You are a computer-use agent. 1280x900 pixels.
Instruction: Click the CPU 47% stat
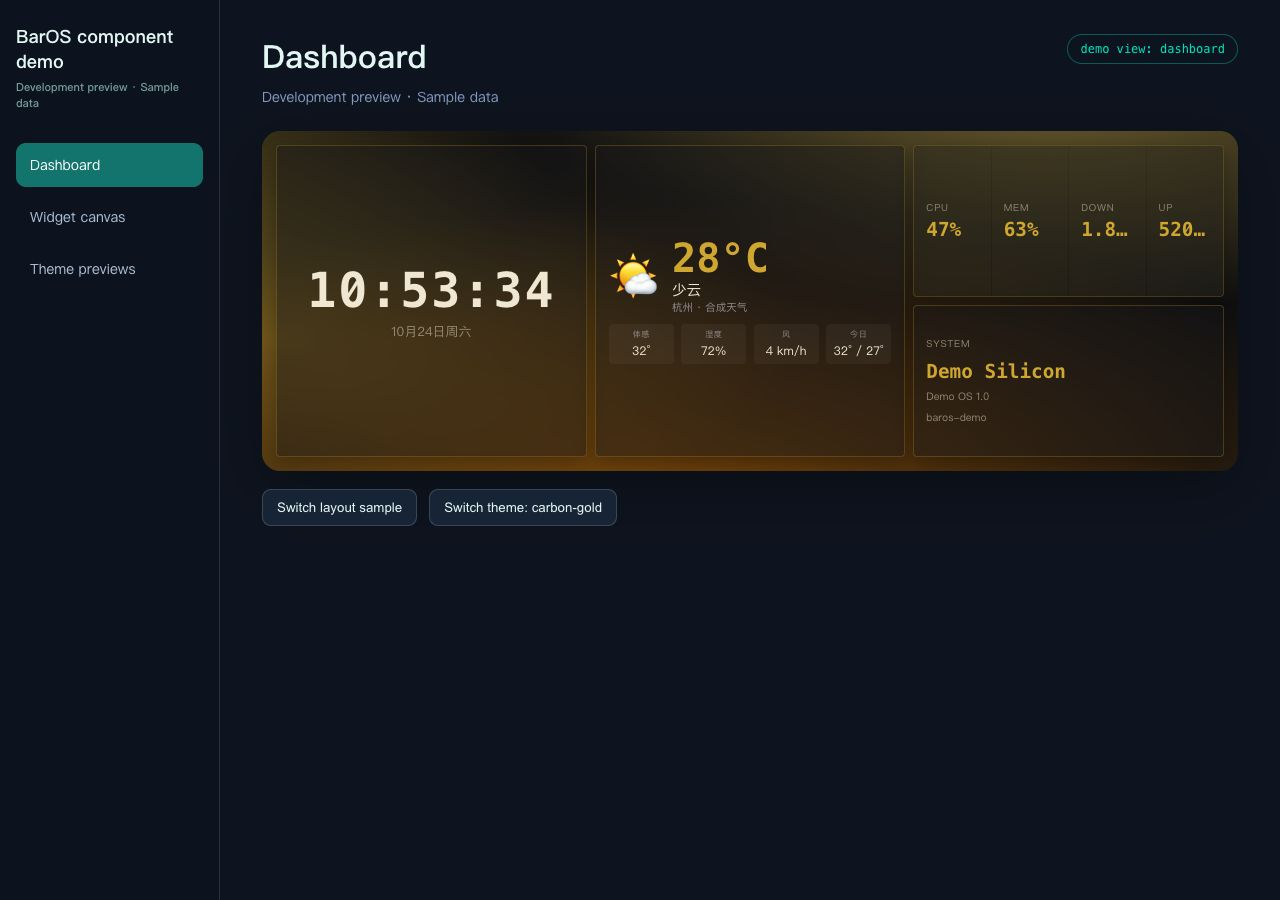click(x=952, y=221)
